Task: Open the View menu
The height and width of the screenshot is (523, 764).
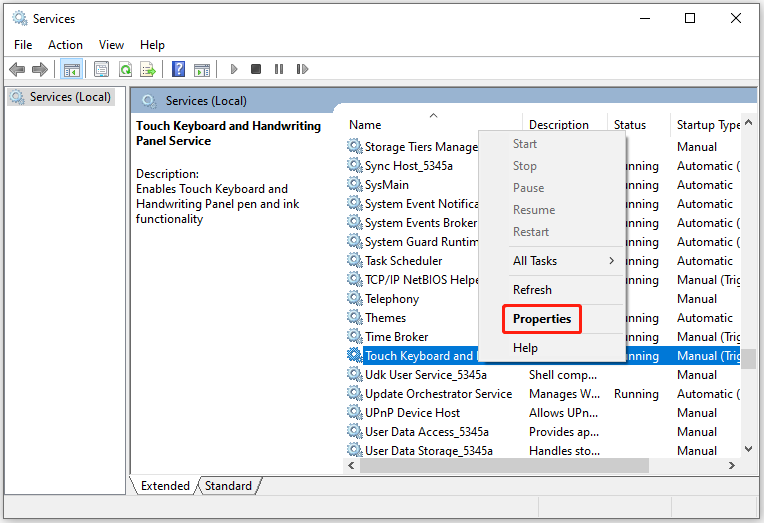Action: (111, 45)
